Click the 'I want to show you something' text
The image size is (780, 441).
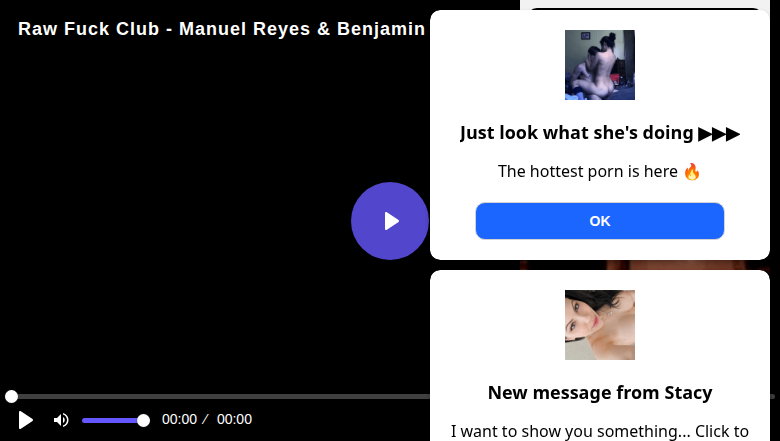[x=599, y=431]
